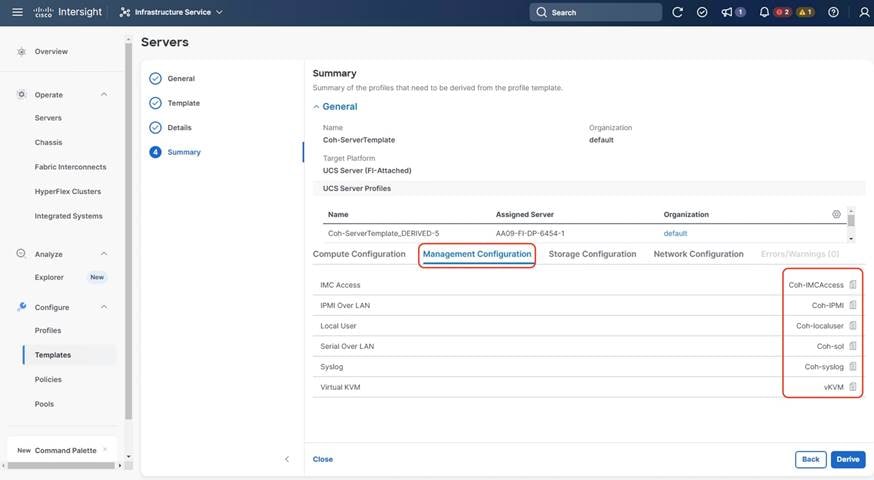Open the tasks checkmark icon in header
The width and height of the screenshot is (874, 480).
pyautogui.click(x=702, y=12)
